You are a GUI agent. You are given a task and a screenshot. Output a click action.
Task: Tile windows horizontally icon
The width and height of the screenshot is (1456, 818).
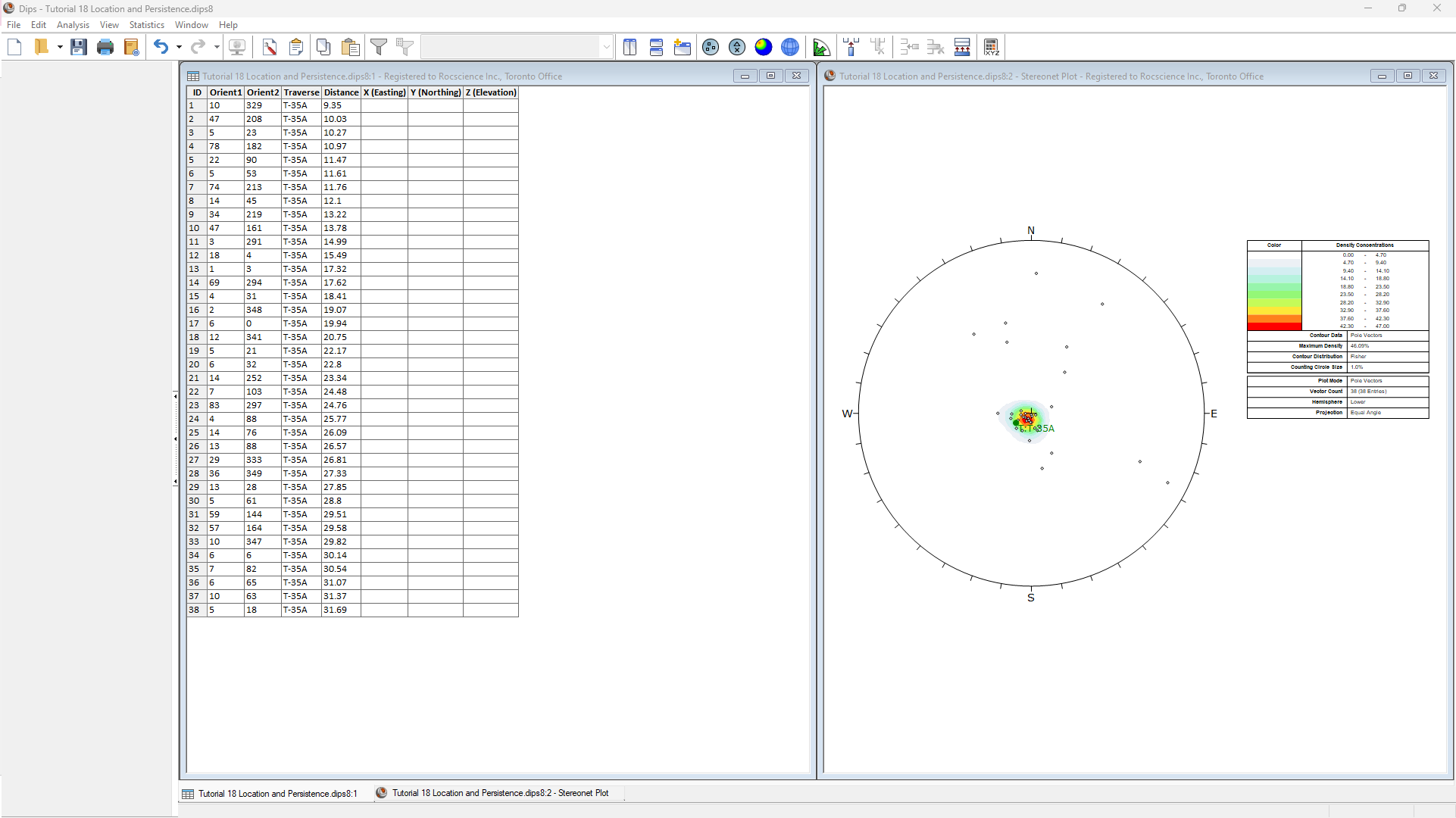656,47
